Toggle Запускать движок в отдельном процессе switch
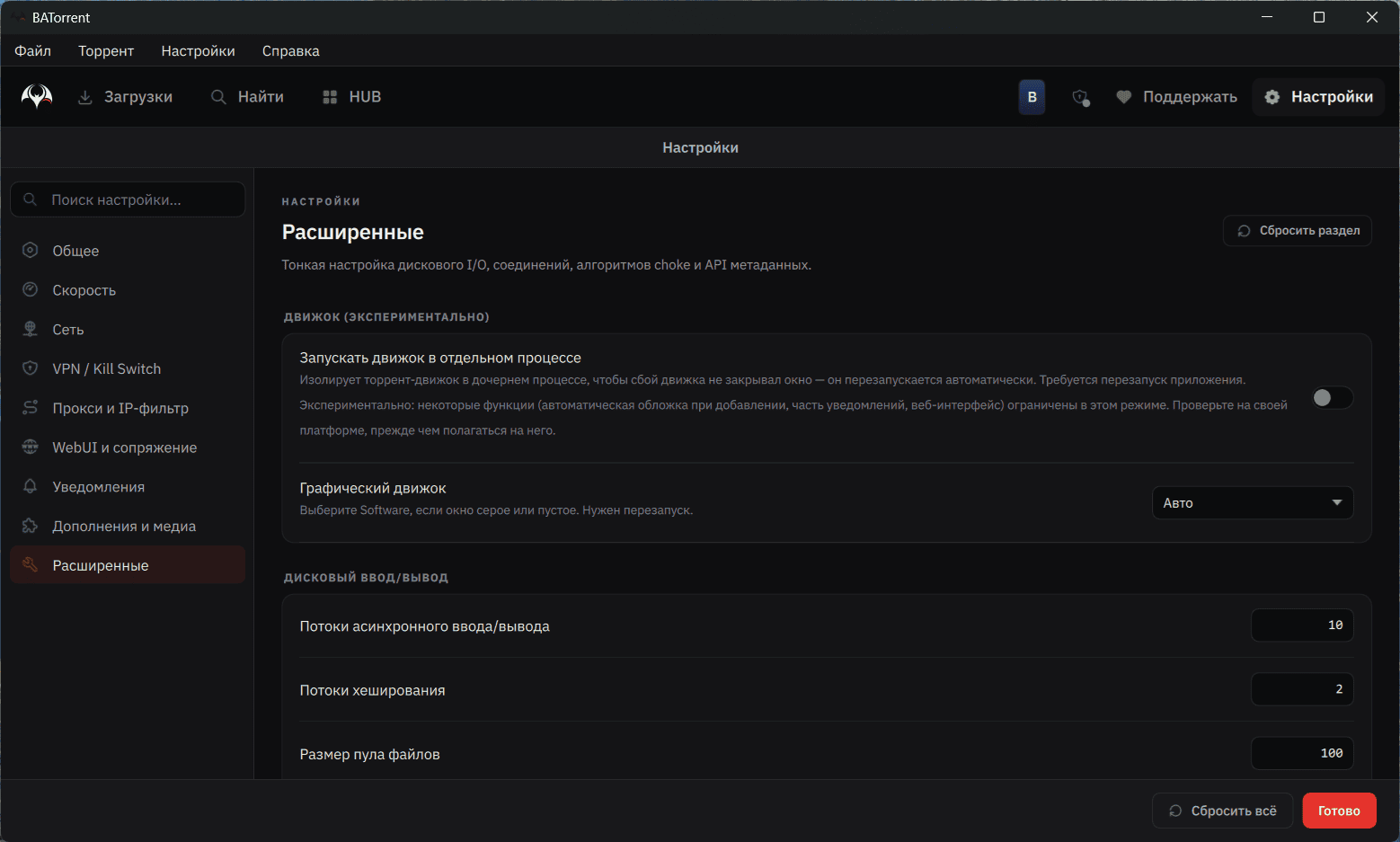This screenshot has width=1400, height=842. 1332,398
